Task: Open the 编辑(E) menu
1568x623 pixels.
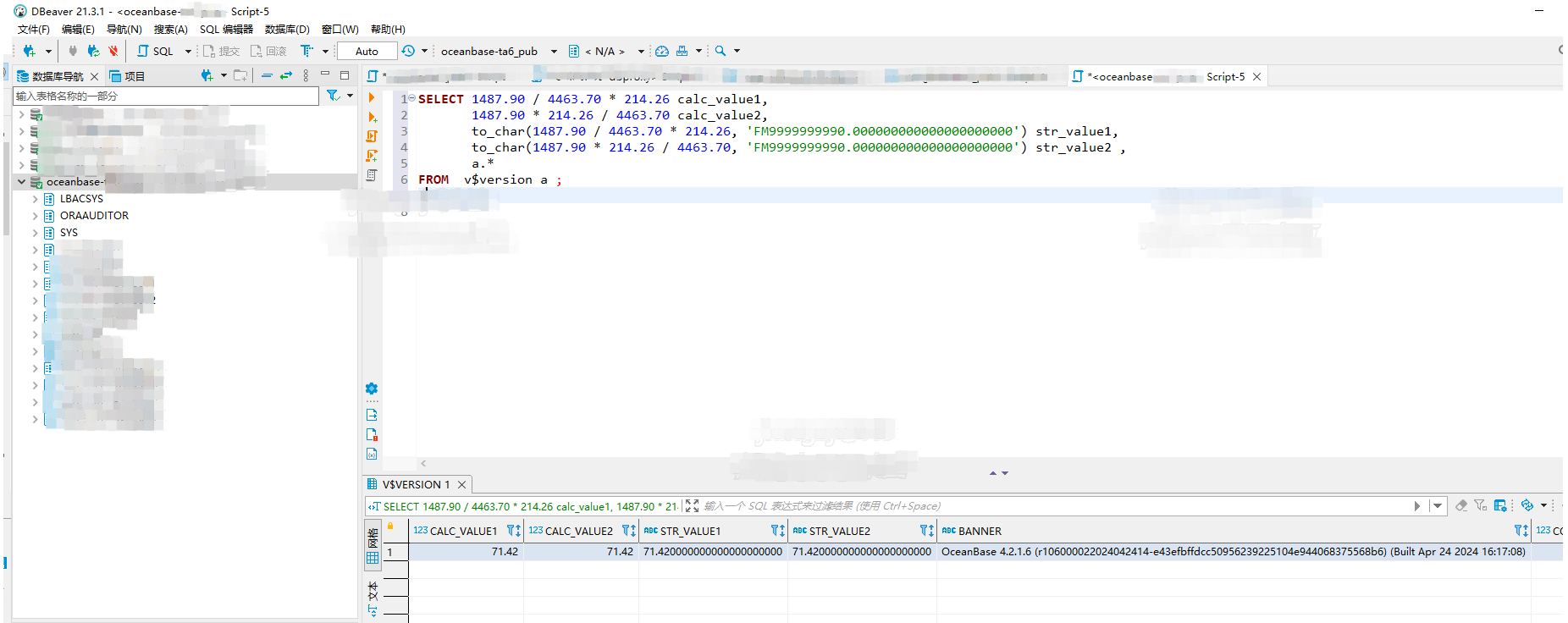Action: click(78, 30)
